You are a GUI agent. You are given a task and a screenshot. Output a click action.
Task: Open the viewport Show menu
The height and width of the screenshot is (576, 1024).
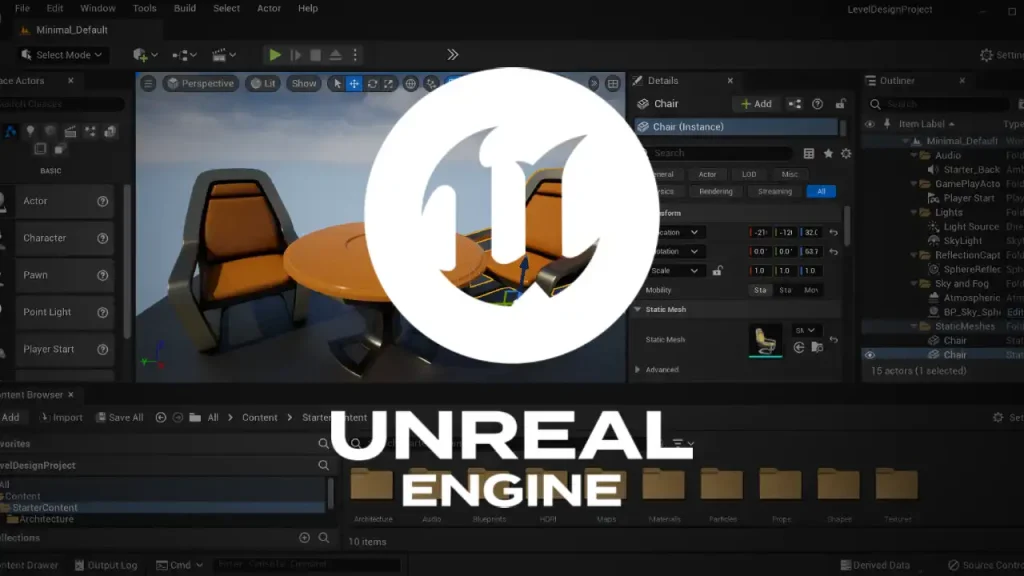click(x=304, y=84)
